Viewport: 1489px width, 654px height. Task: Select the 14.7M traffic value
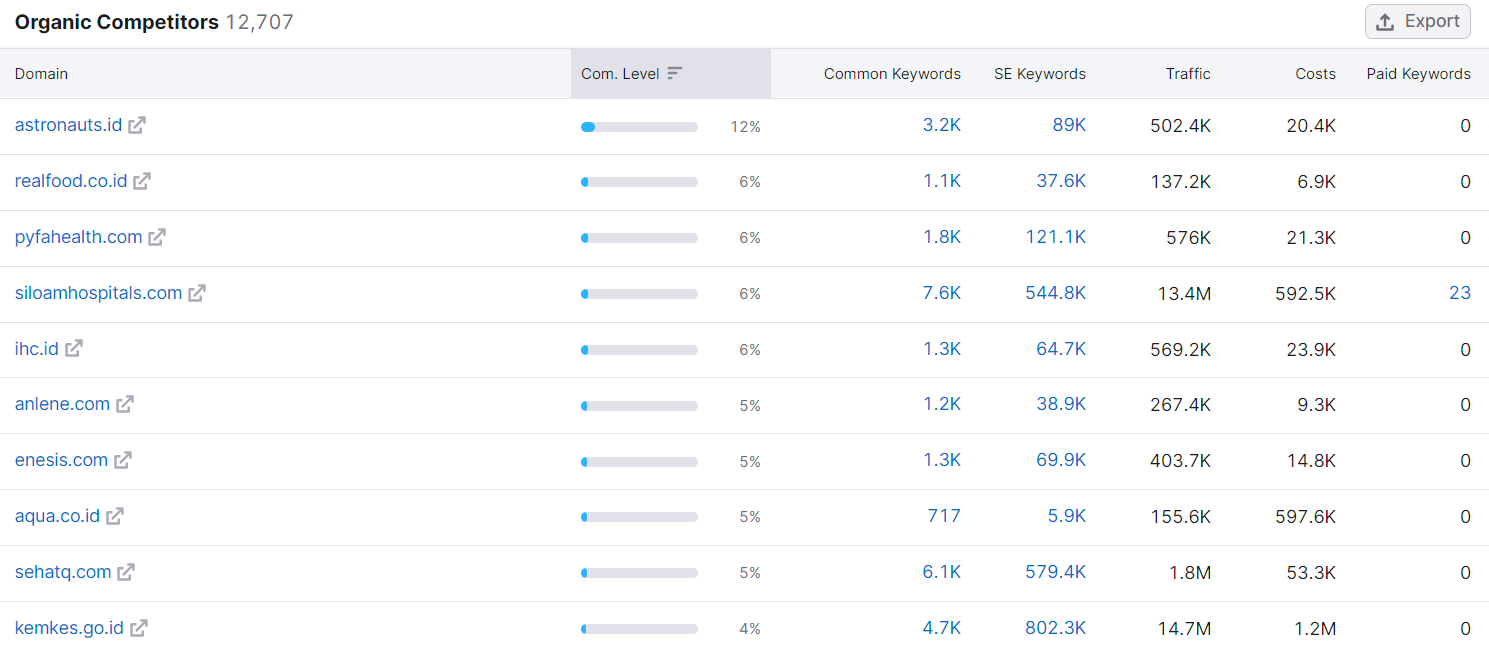(1183, 628)
